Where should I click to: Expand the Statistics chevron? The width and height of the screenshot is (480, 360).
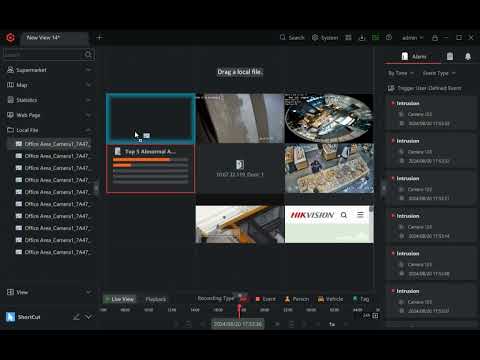pos(88,100)
